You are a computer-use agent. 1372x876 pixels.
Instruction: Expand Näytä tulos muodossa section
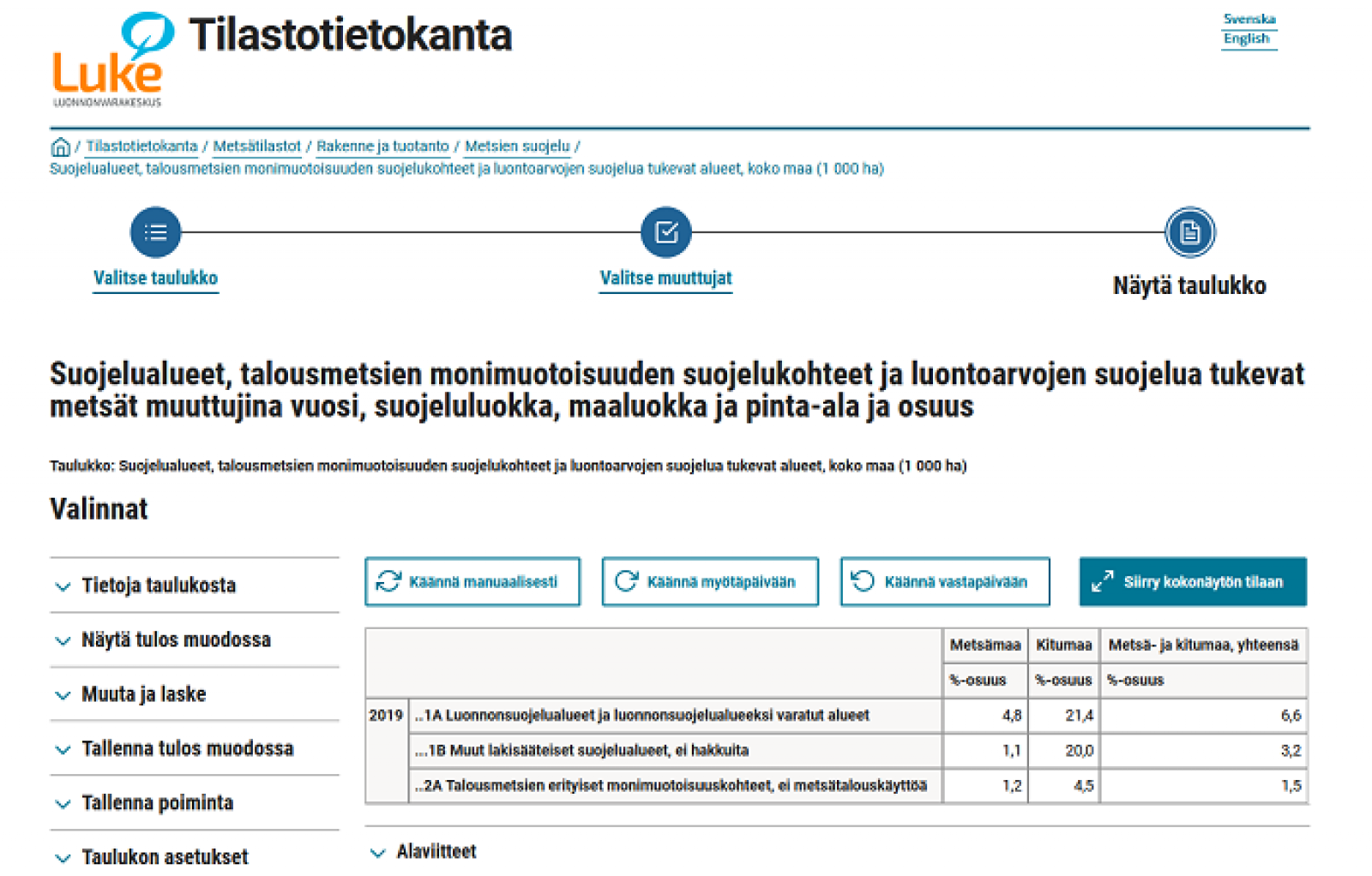click(x=195, y=639)
